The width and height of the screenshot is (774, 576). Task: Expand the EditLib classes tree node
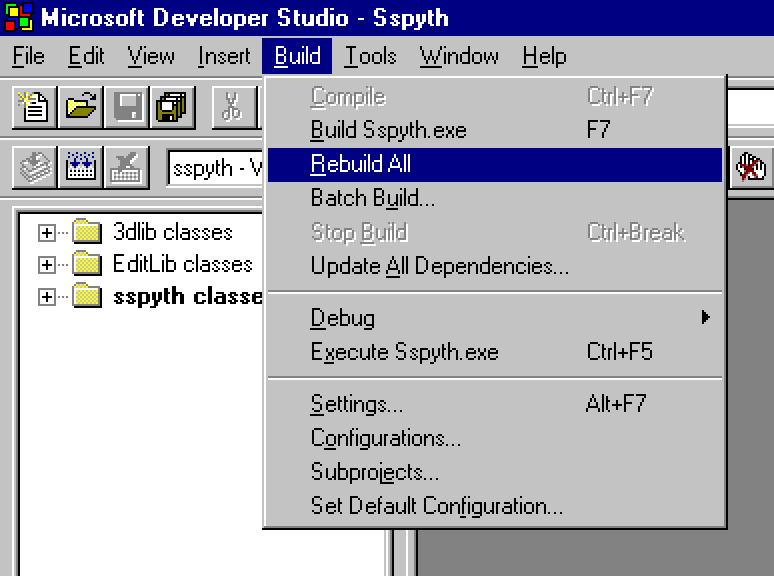coord(46,265)
